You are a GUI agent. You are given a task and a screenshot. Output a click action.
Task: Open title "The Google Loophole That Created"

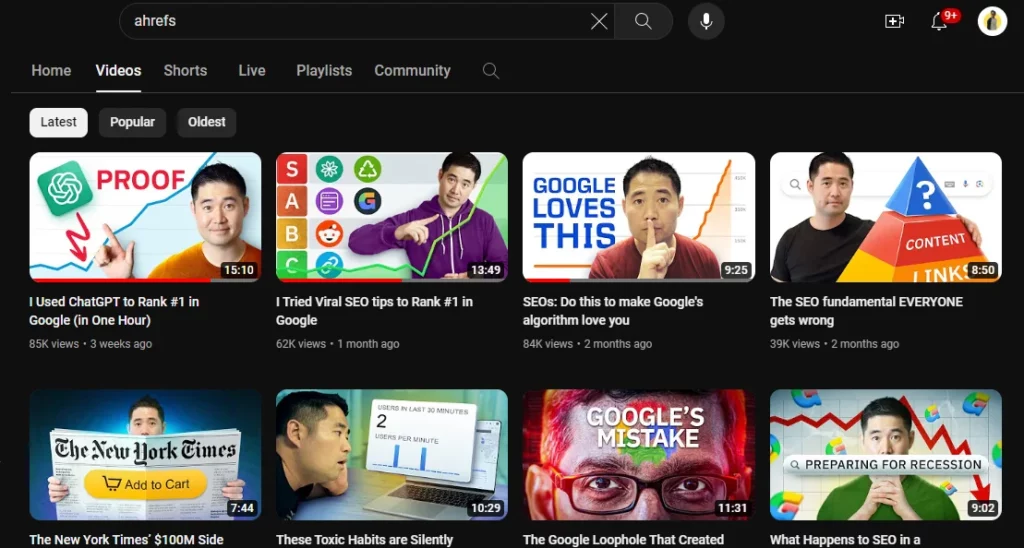[x=623, y=540]
